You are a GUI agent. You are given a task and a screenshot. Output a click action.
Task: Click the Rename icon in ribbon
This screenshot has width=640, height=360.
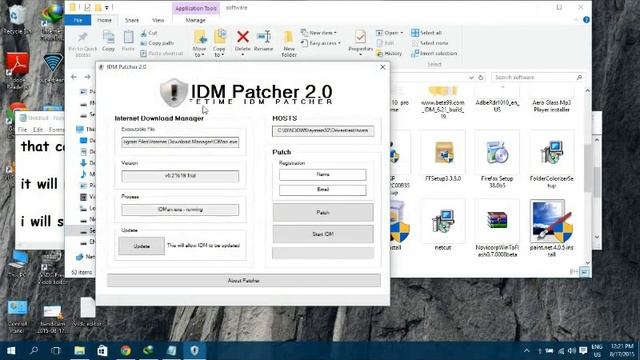click(x=264, y=37)
